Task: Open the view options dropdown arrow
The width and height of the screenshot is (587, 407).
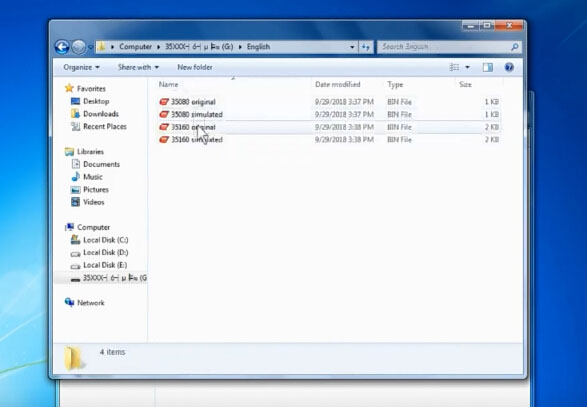Action: click(x=467, y=67)
